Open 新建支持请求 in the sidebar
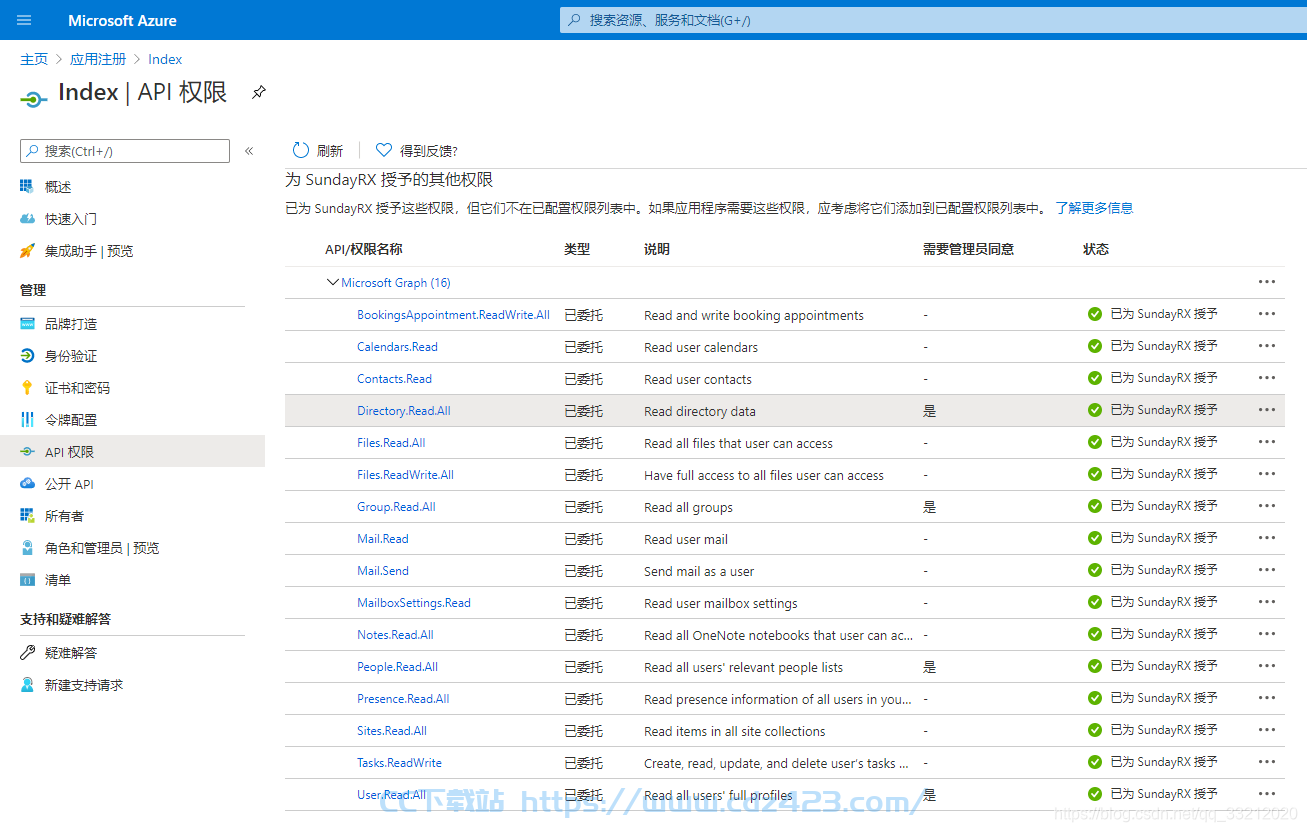 click(84, 685)
